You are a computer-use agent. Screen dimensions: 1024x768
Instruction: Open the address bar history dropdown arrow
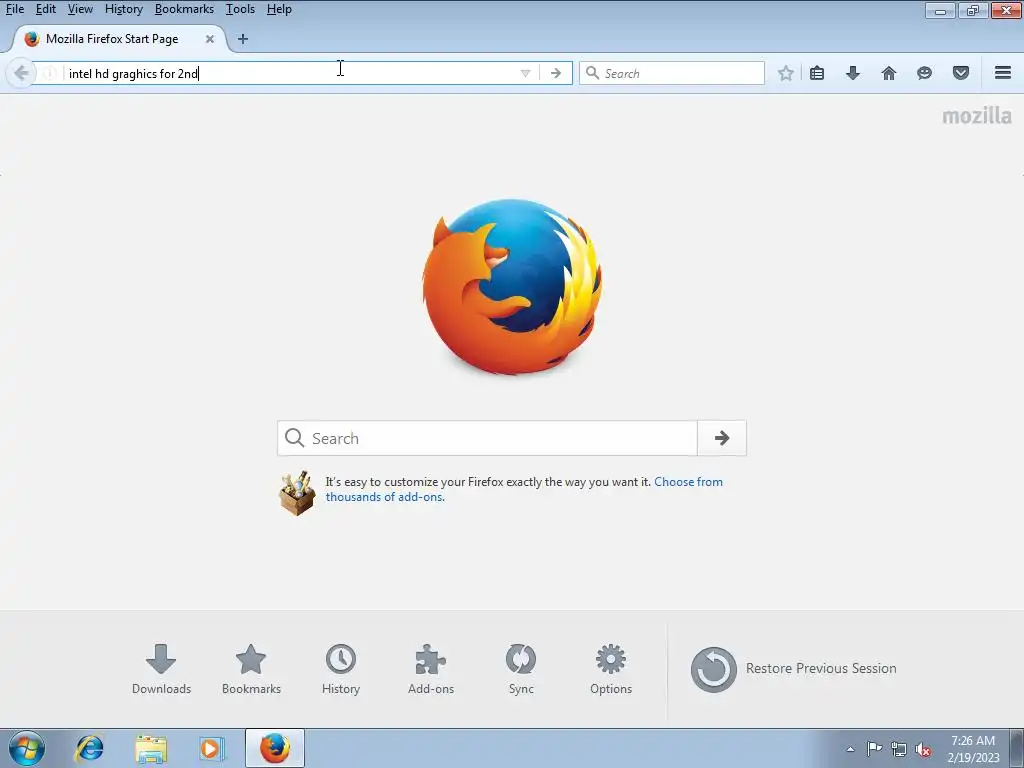(x=525, y=73)
